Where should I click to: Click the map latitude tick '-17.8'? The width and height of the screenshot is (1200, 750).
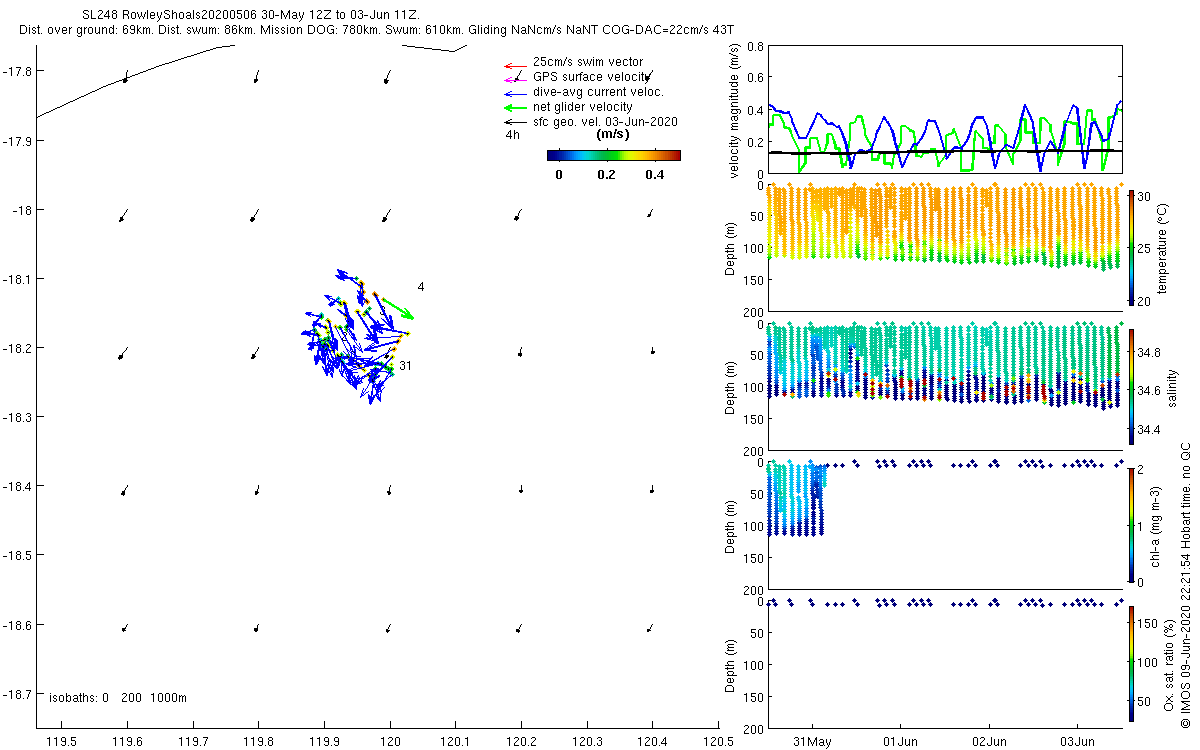pos(20,71)
